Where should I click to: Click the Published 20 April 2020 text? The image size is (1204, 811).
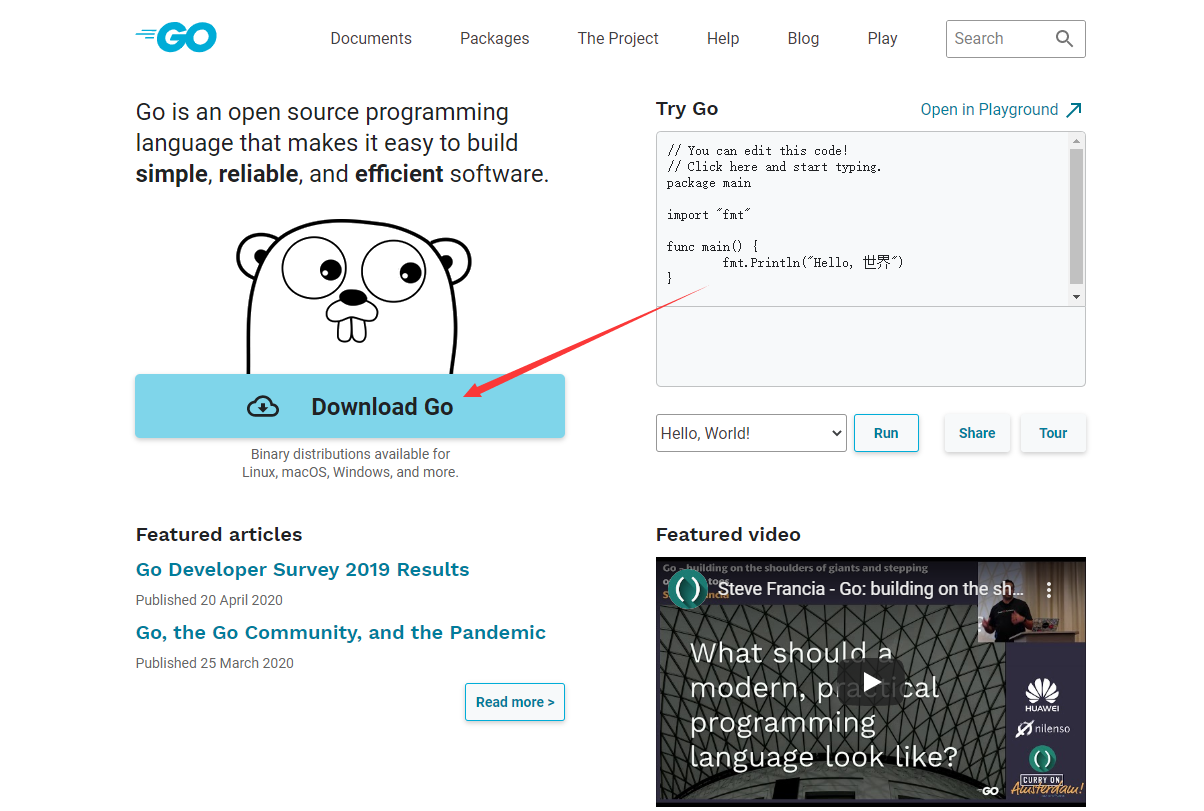pos(209,600)
